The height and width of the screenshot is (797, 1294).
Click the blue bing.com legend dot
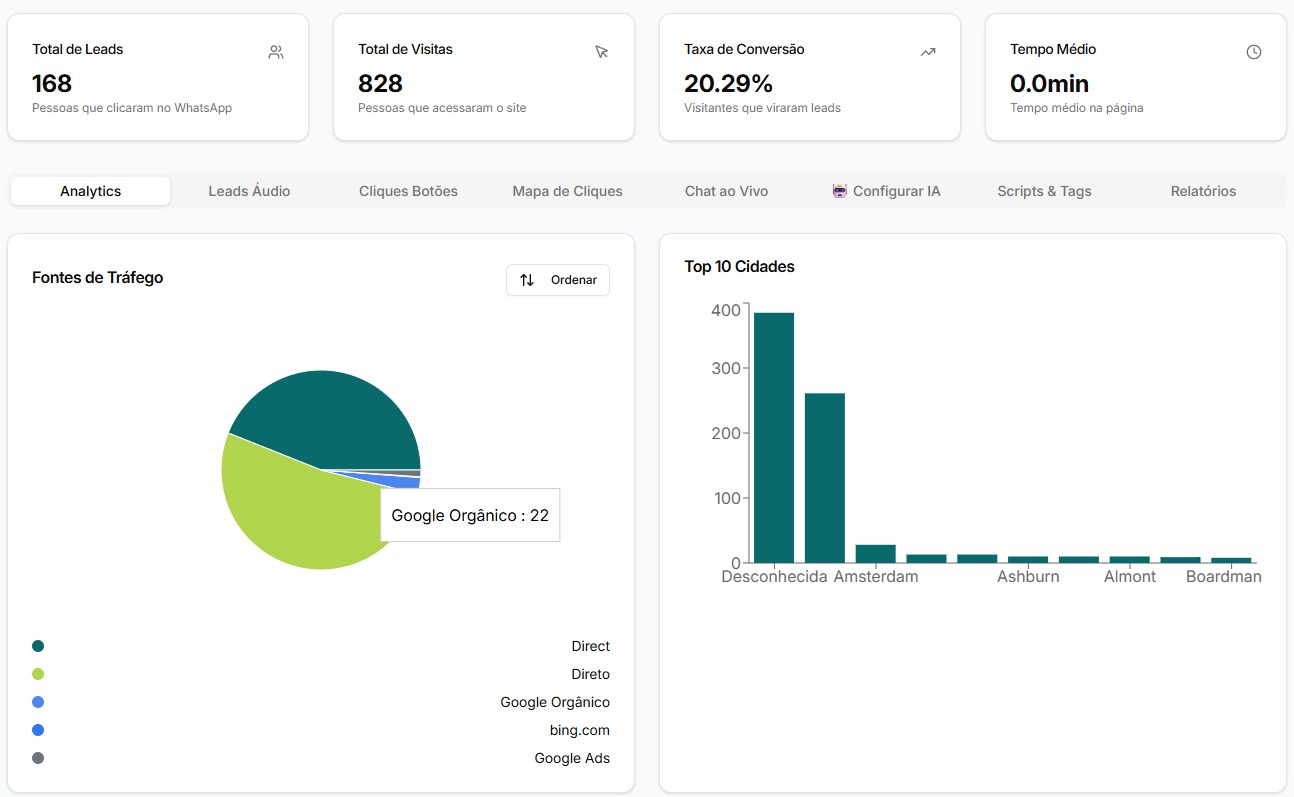38,730
